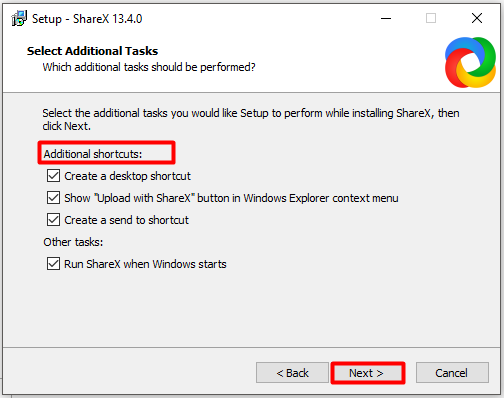Click the Select Additional Tasks heading
504x398 pixels.
click(92, 51)
